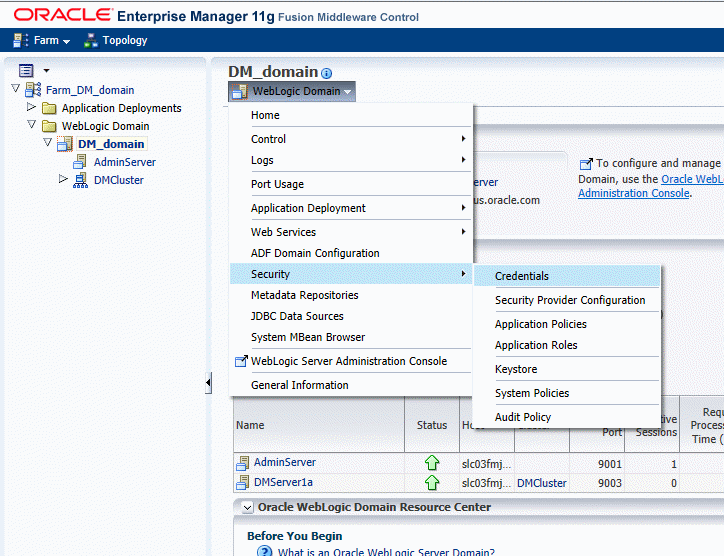Select ADF Domain Configuration
The image size is (724, 556).
(351, 253)
